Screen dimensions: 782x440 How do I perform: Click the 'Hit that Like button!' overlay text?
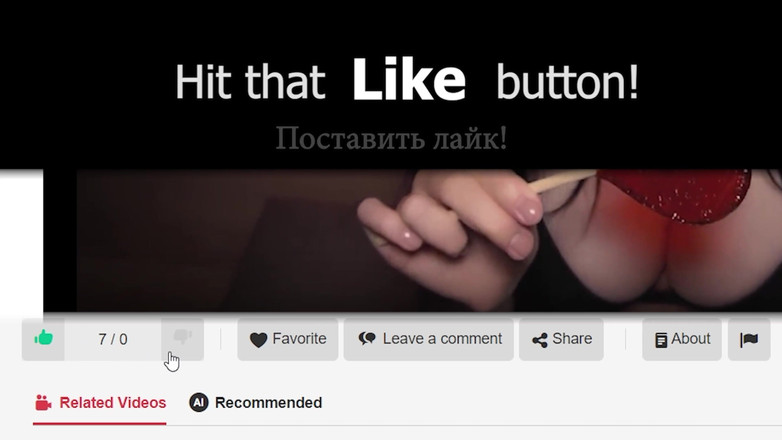406,81
